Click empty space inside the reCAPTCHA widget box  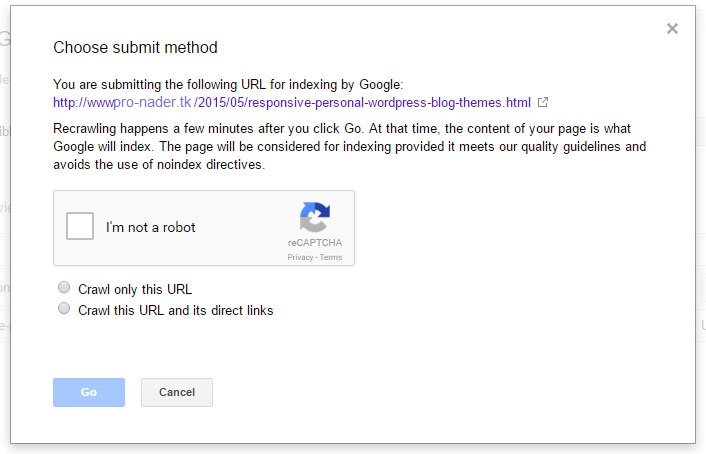point(240,250)
